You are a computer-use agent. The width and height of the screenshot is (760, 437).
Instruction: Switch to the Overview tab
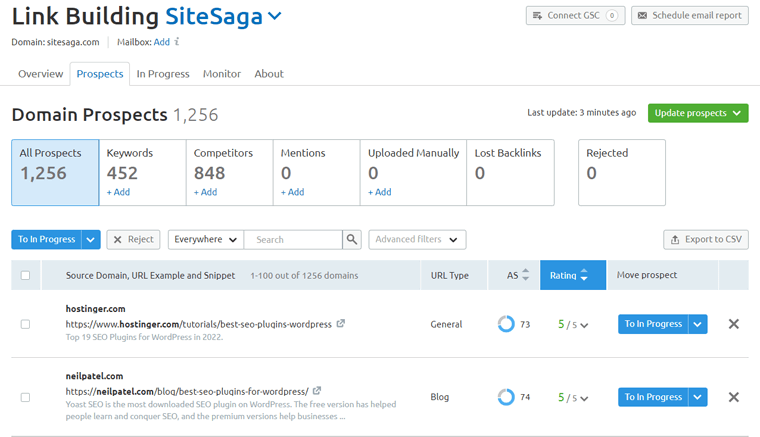point(41,74)
